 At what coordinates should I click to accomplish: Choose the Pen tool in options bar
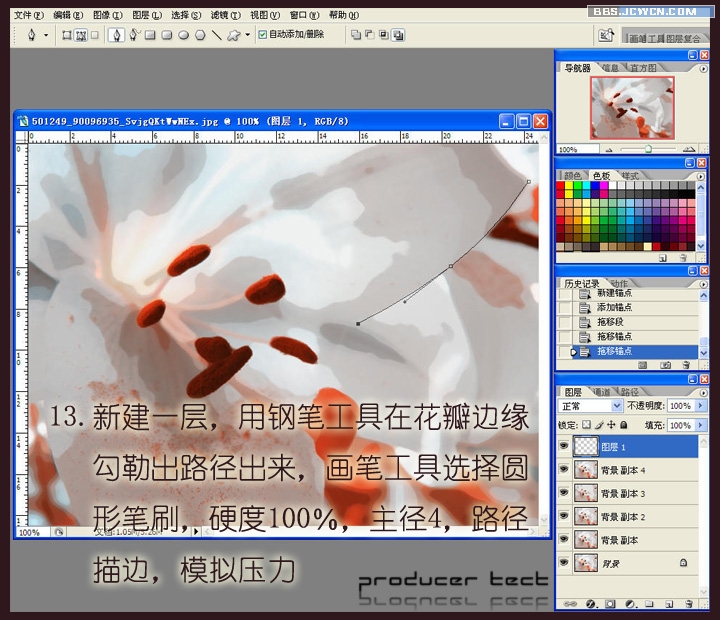pos(117,35)
